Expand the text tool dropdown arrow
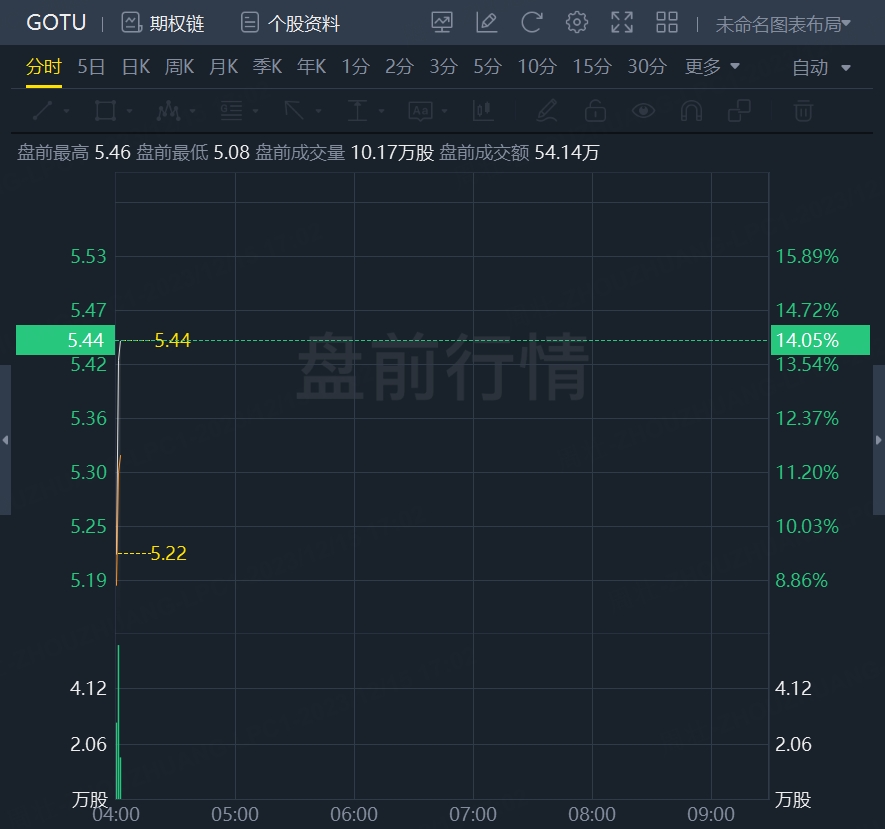This screenshot has height=829, width=885. 444,111
